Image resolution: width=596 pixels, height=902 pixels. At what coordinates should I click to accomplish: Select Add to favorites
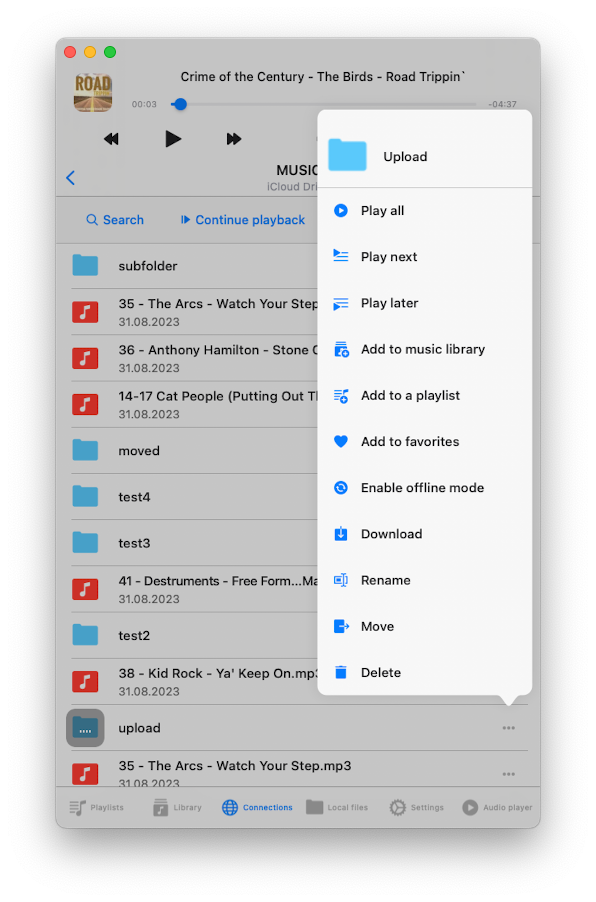[x=425, y=442]
